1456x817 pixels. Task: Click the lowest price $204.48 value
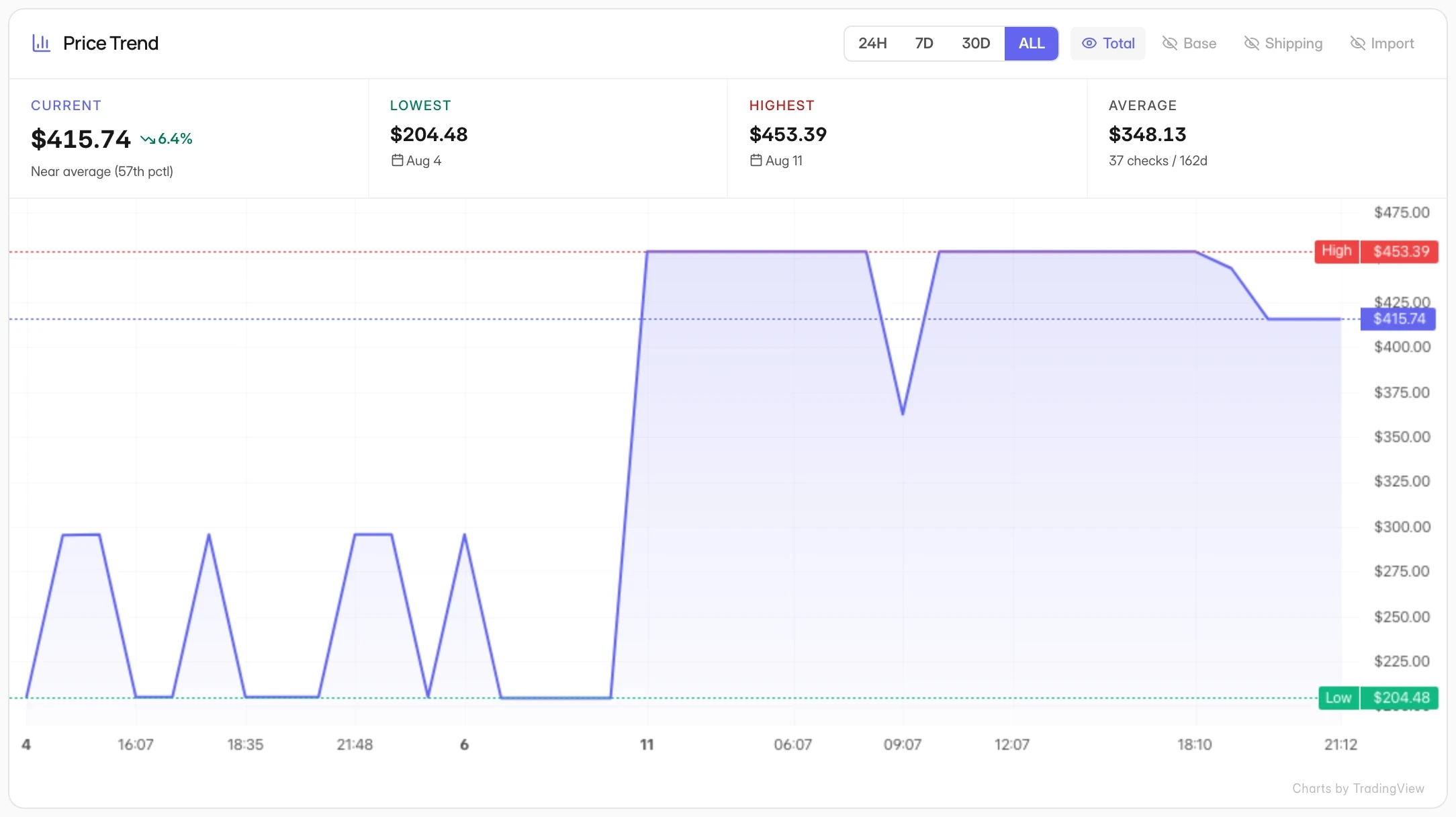[428, 134]
